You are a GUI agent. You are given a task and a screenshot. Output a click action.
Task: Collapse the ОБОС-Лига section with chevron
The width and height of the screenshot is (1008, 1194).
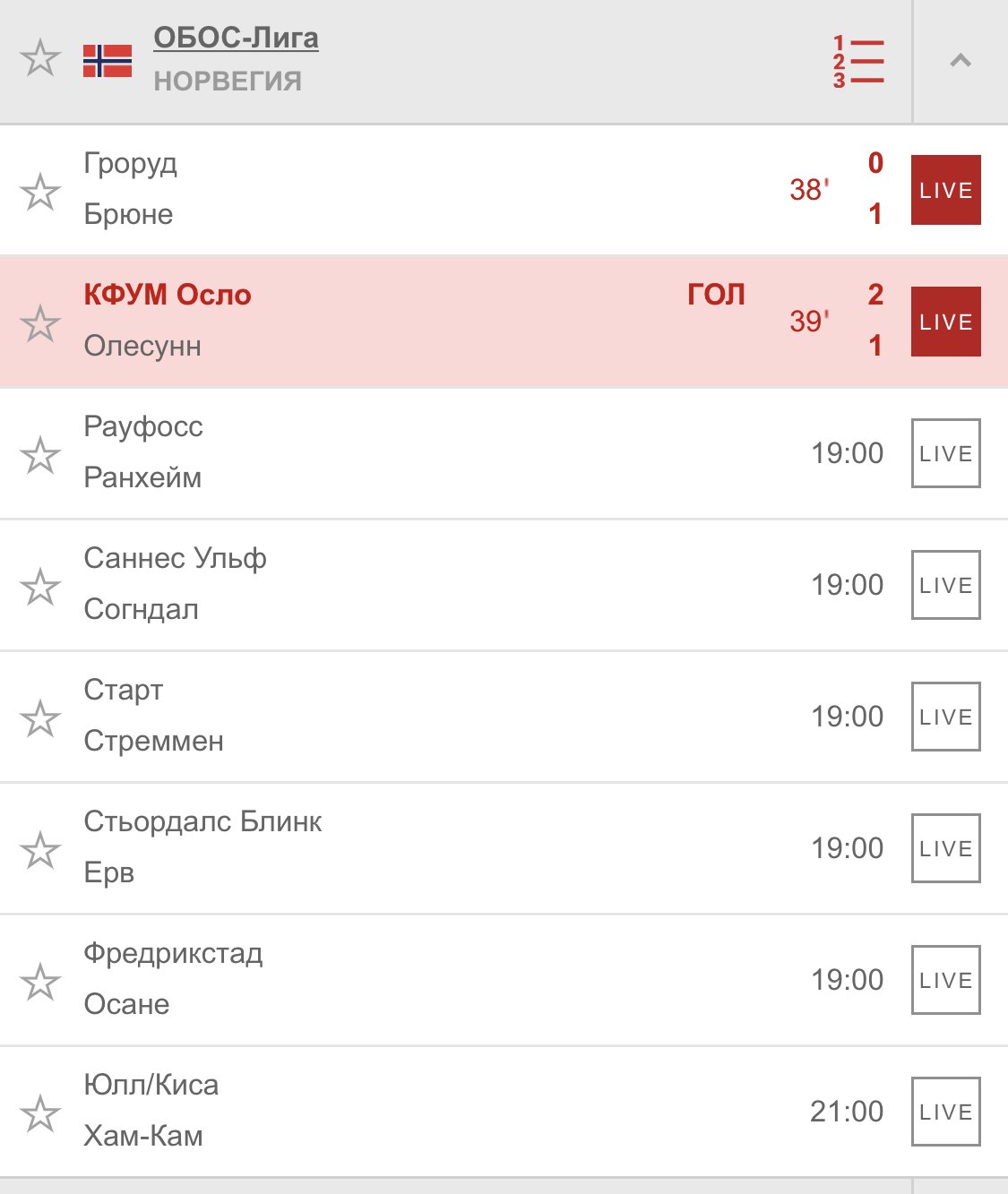point(961,61)
